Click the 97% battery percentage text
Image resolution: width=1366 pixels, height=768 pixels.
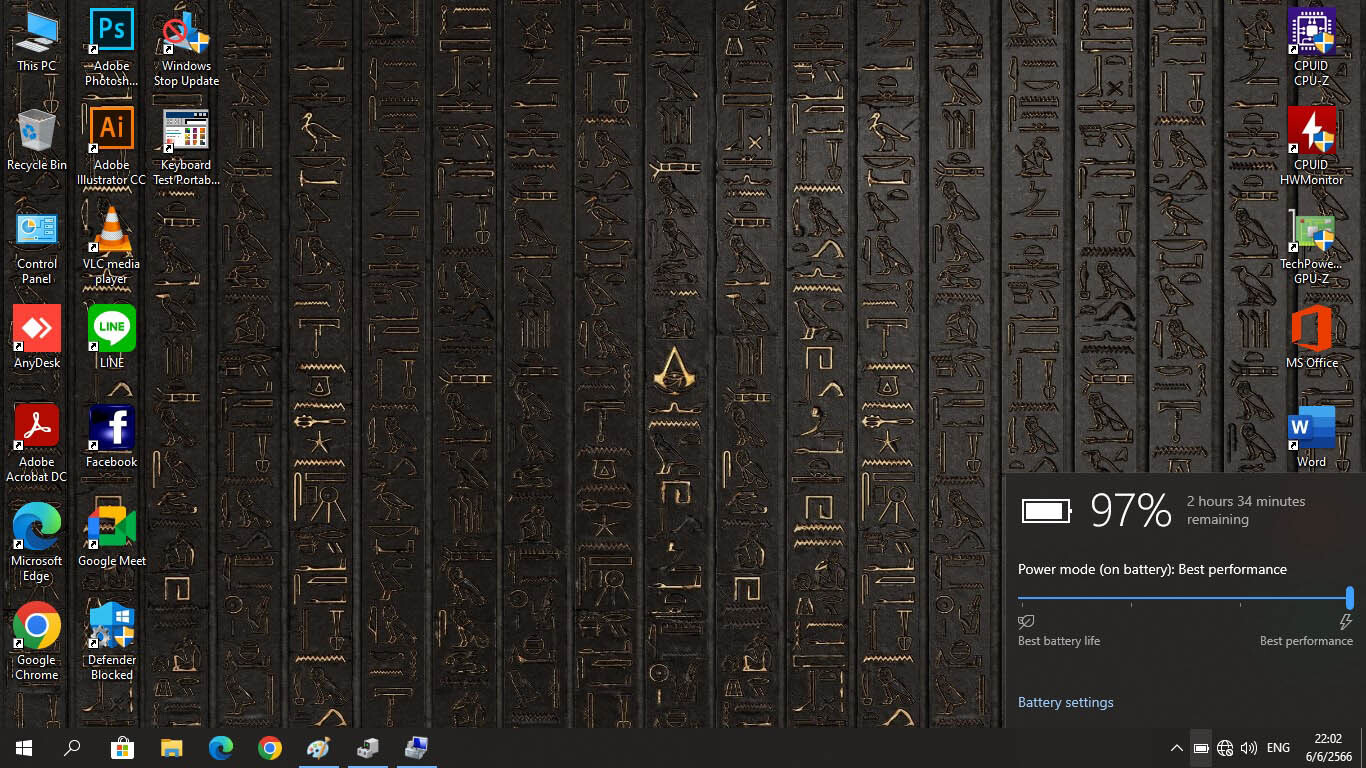pyautogui.click(x=1130, y=510)
